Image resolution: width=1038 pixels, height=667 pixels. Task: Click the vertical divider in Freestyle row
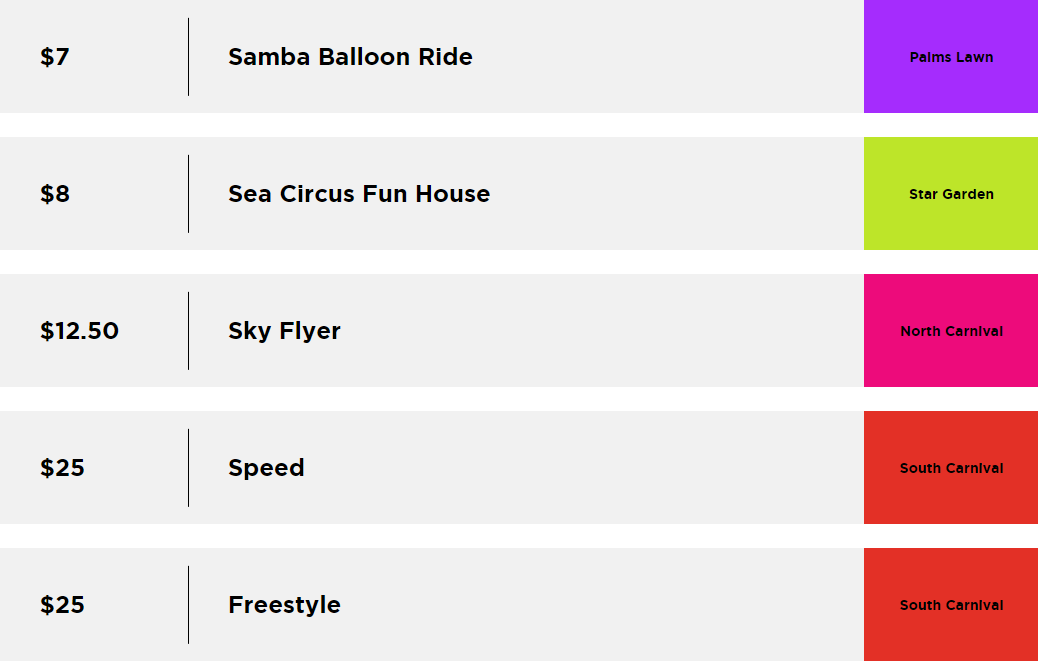tap(188, 605)
